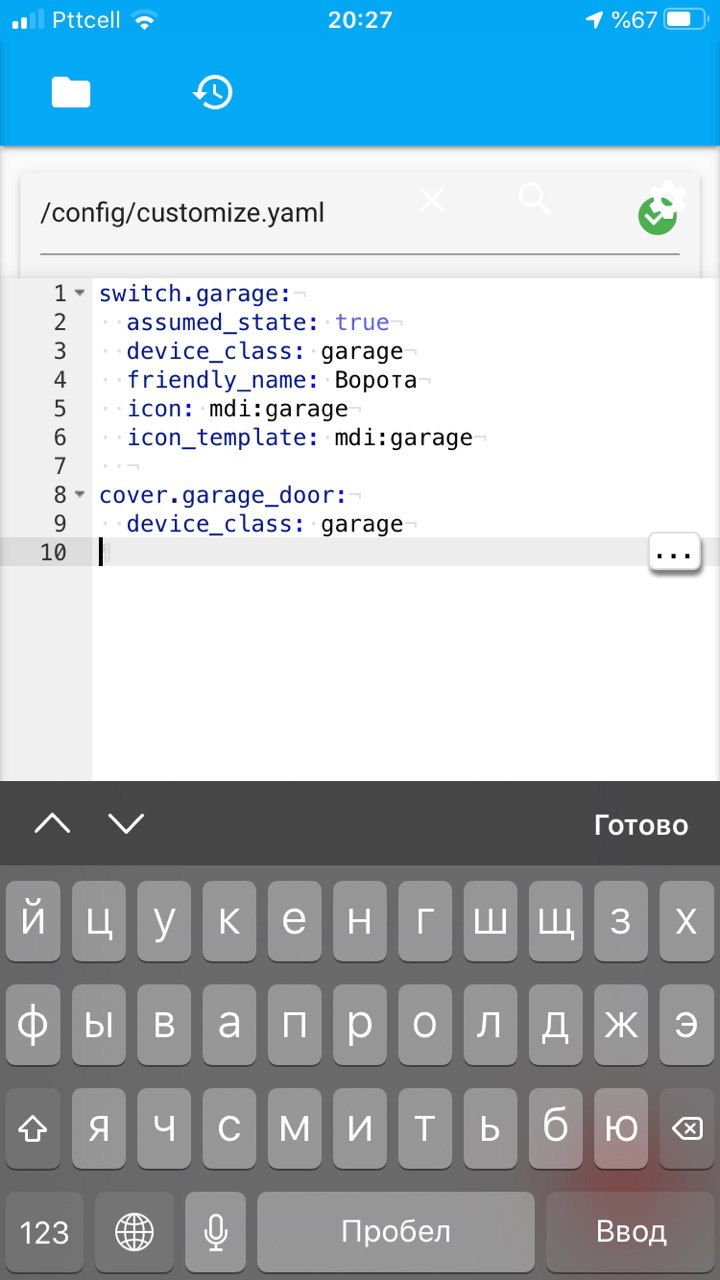
Task: Tap the н key
Action: click(x=360, y=921)
